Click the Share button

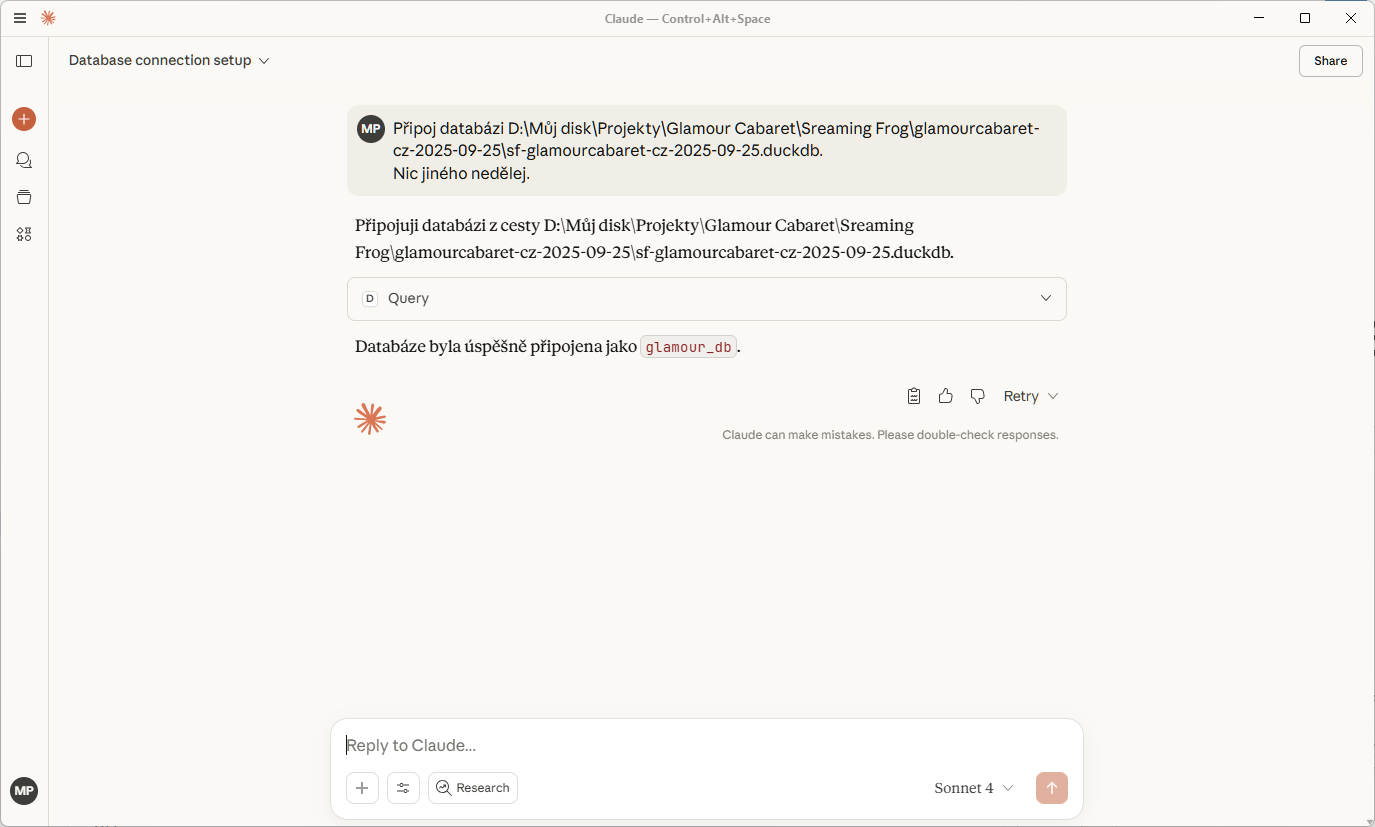1330,61
